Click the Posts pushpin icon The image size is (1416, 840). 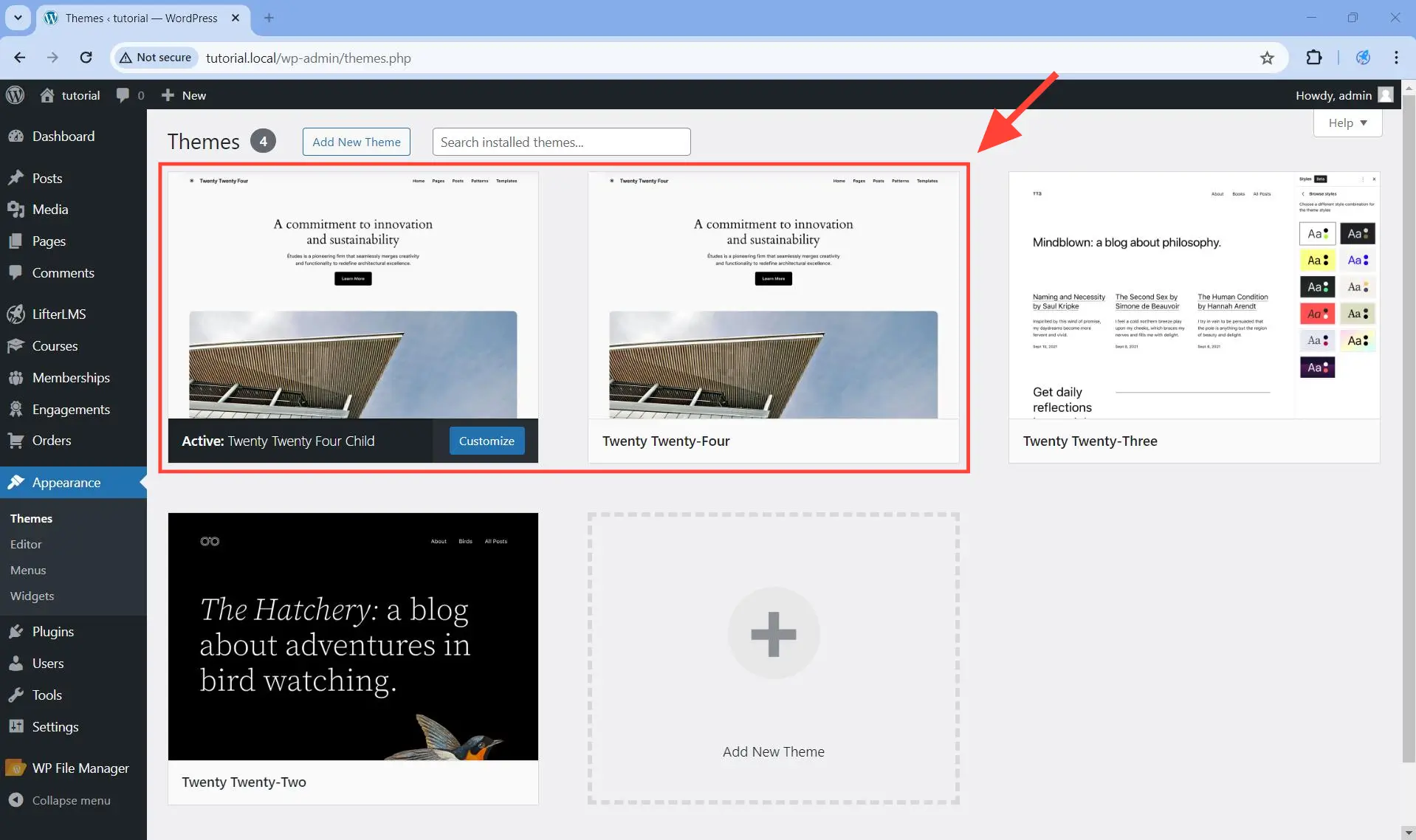(16, 178)
